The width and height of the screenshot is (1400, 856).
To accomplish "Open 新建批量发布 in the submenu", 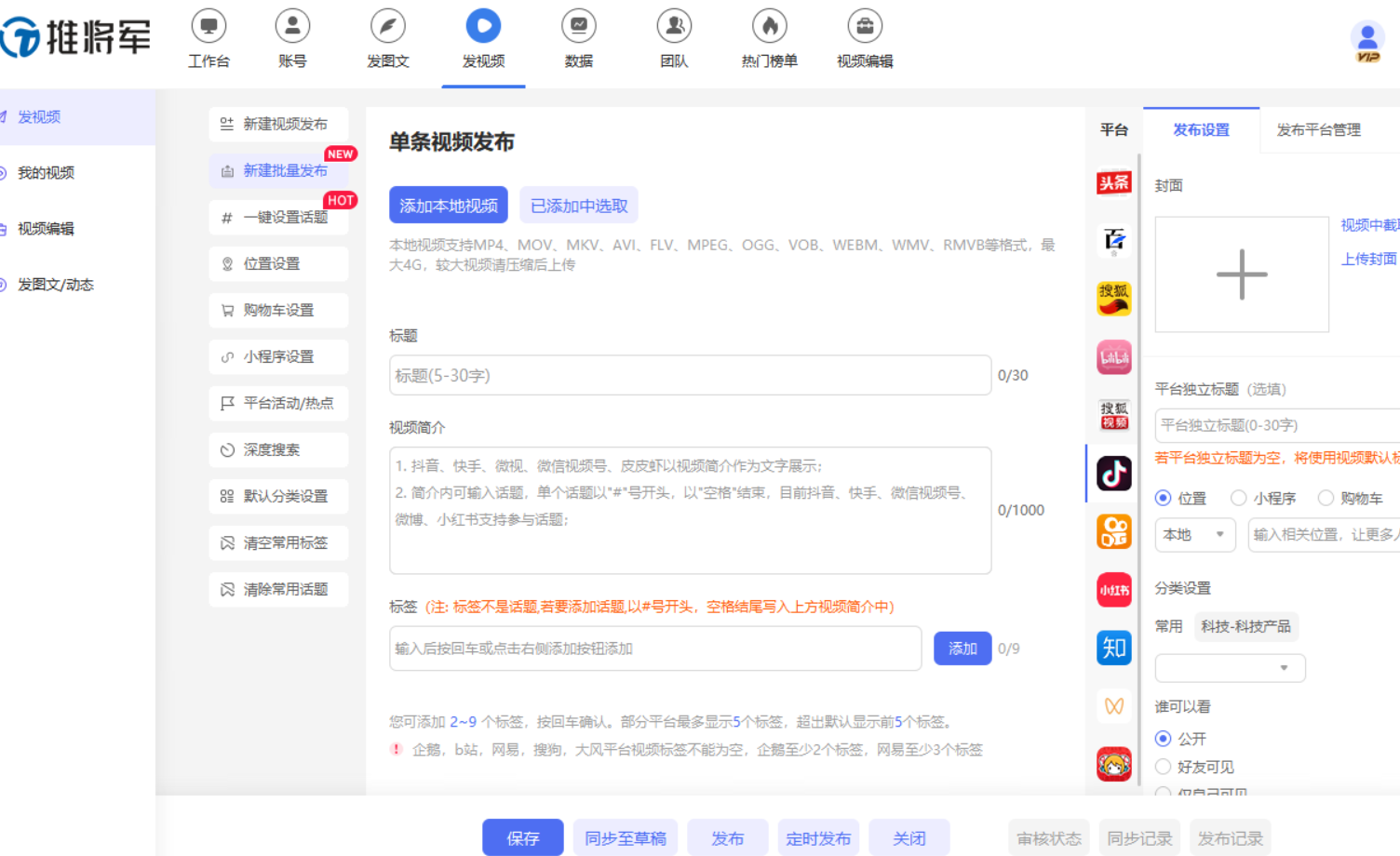I will pos(278,170).
